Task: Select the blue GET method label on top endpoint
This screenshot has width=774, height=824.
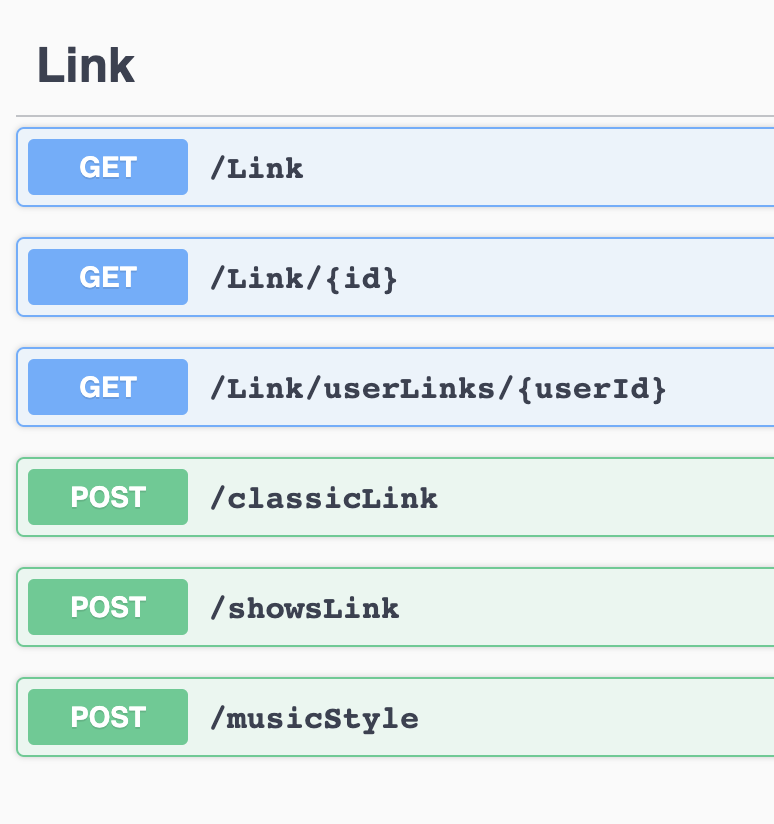Action: 107,167
